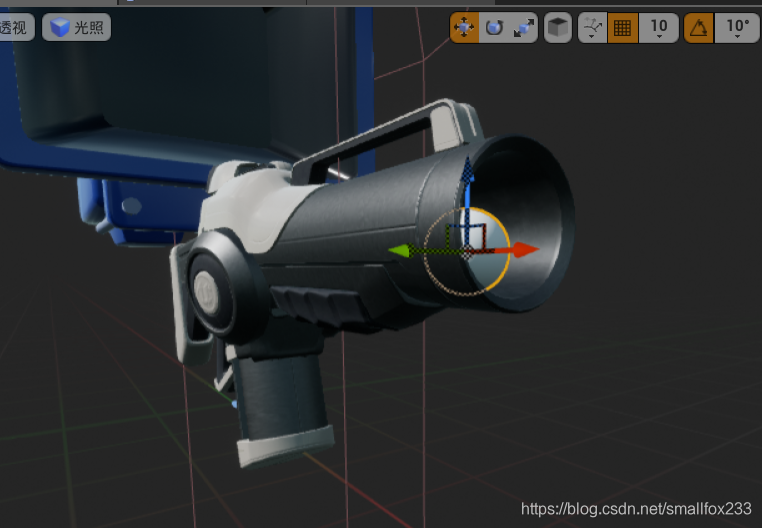Open grid snap size dropdown showing 10
The width and height of the screenshot is (762, 528).
(658, 27)
